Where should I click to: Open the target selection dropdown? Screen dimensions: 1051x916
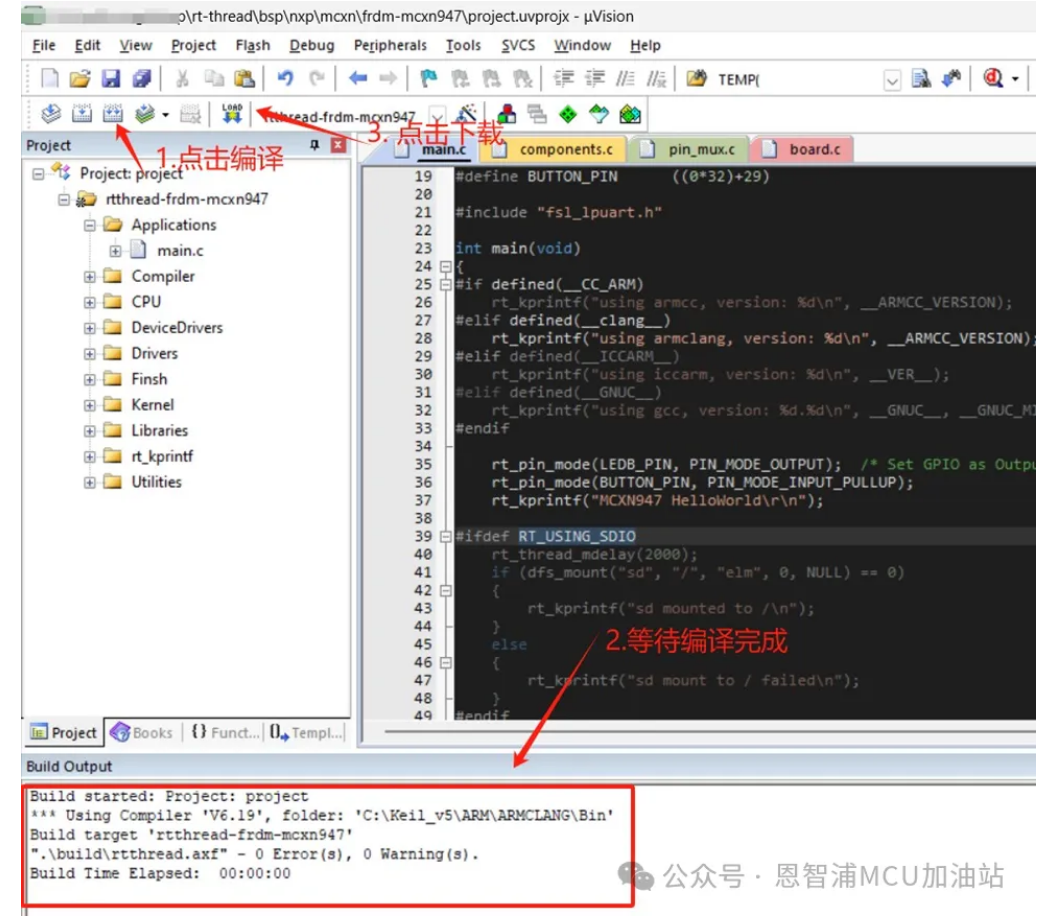pyautogui.click(x=438, y=115)
